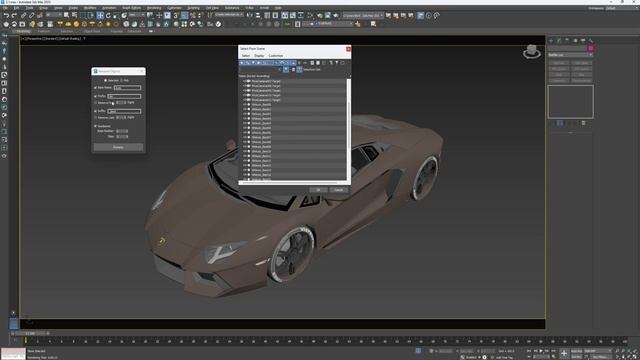Toggle the Layer Explorer icon
The height and width of the screenshot is (360, 640).
275,16
